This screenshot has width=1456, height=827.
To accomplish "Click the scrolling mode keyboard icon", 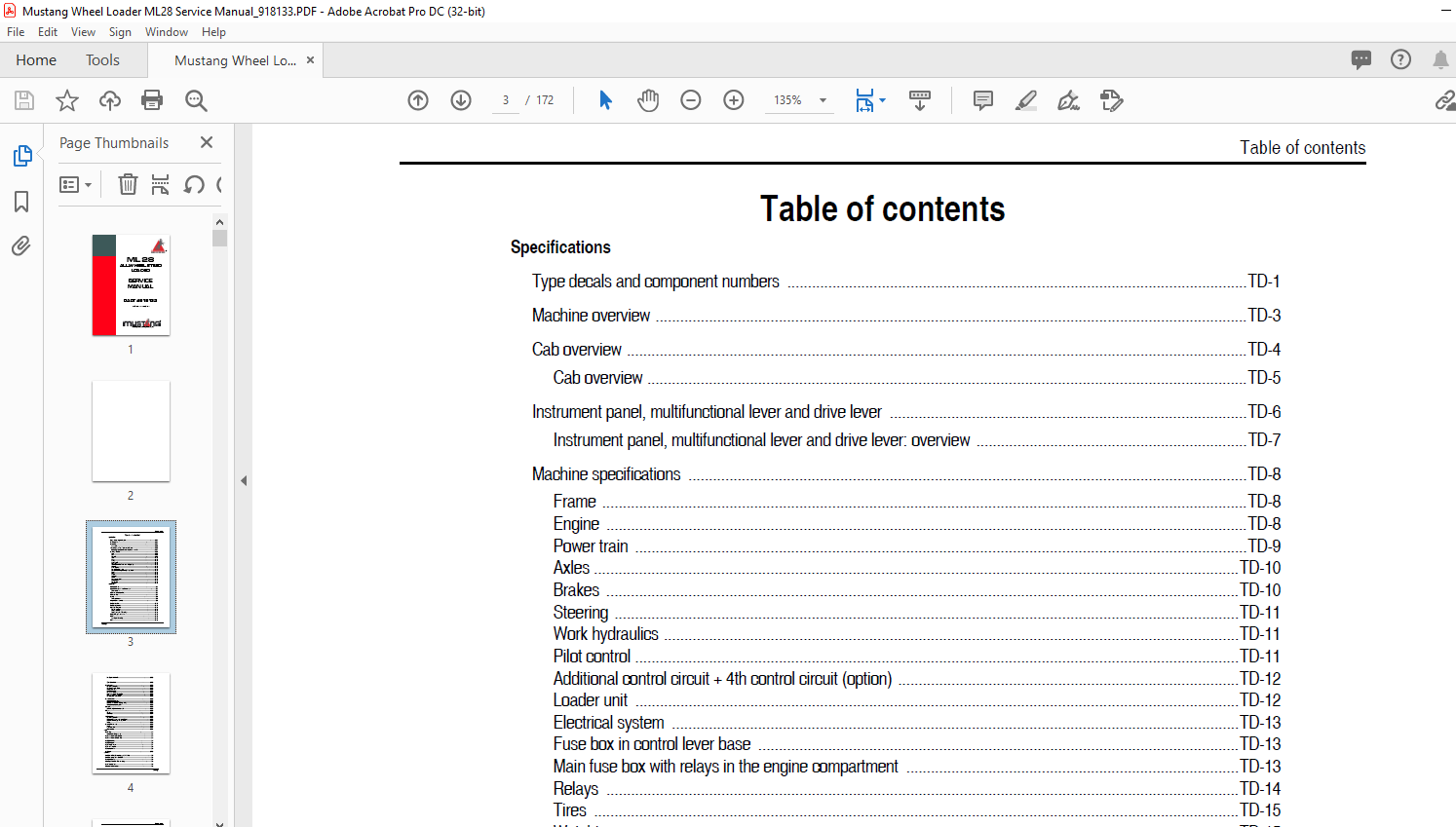I will point(920,100).
